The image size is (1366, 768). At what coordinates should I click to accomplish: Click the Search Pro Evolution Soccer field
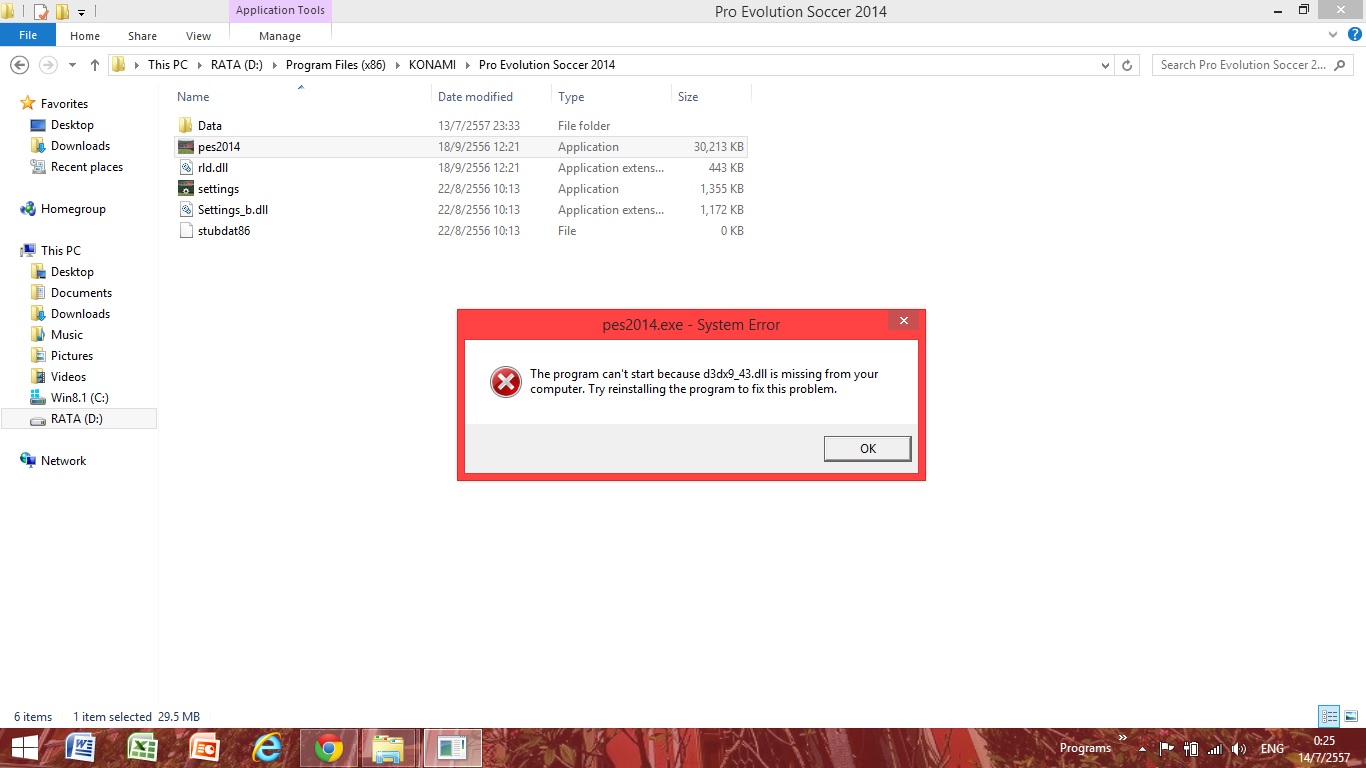(1253, 65)
